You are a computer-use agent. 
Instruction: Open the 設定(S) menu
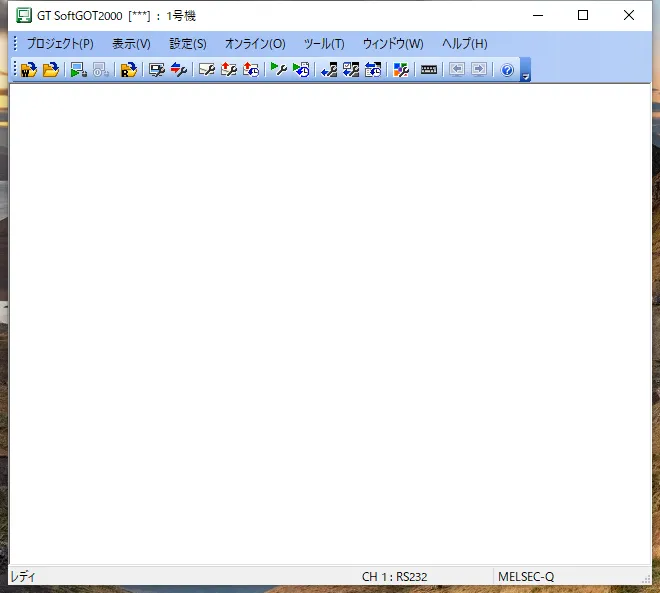(x=188, y=44)
